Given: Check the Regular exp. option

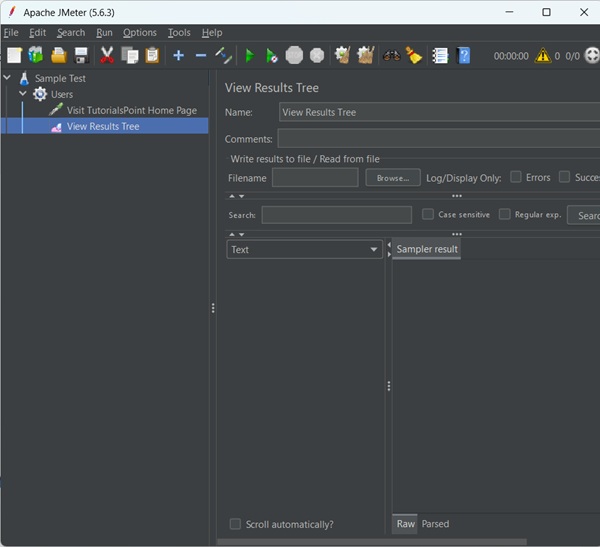Looking at the screenshot, I should [505, 214].
